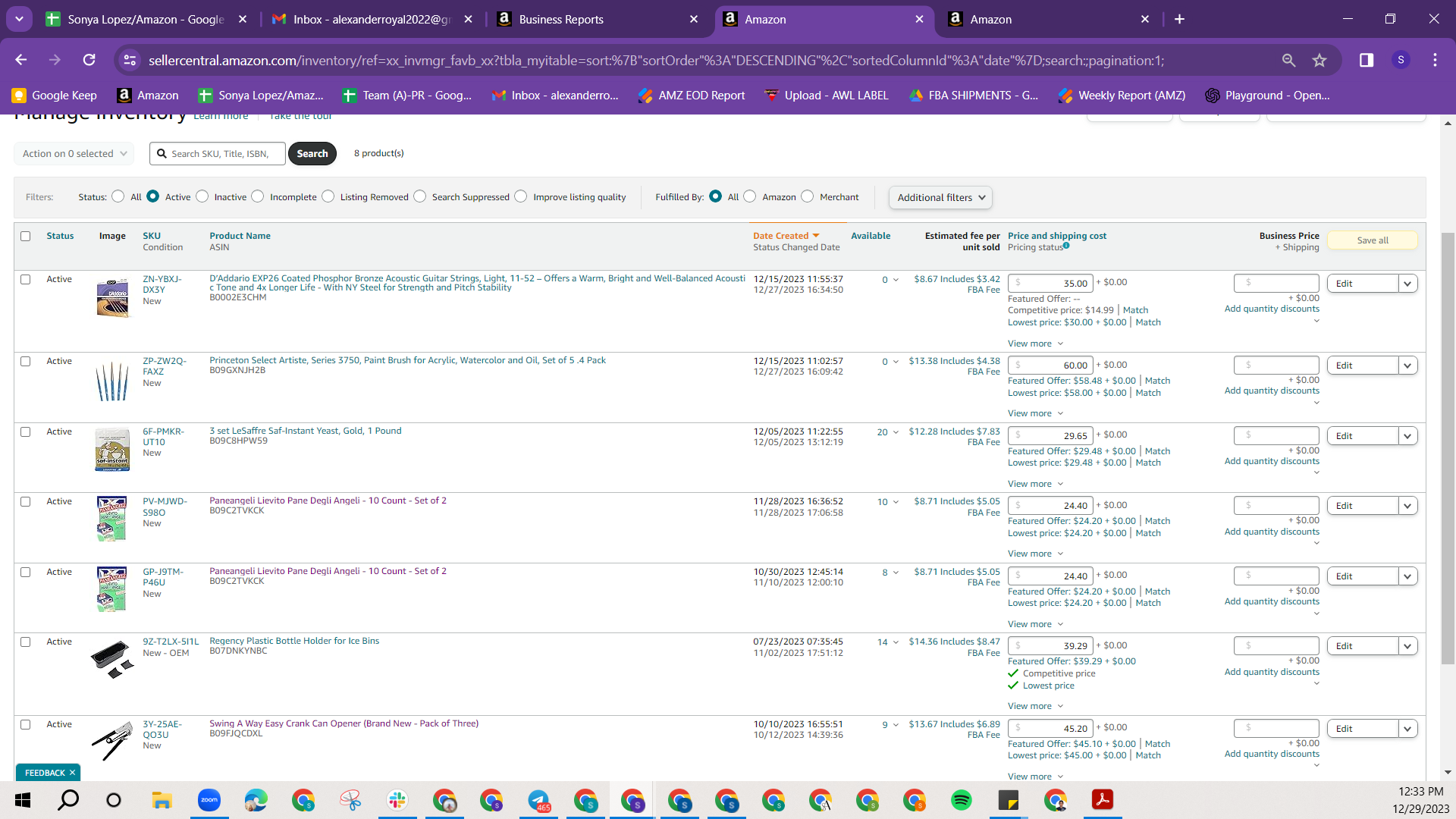Screen dimensions: 1456x819
Task: Open a new browser tab
Action: coord(1179,19)
